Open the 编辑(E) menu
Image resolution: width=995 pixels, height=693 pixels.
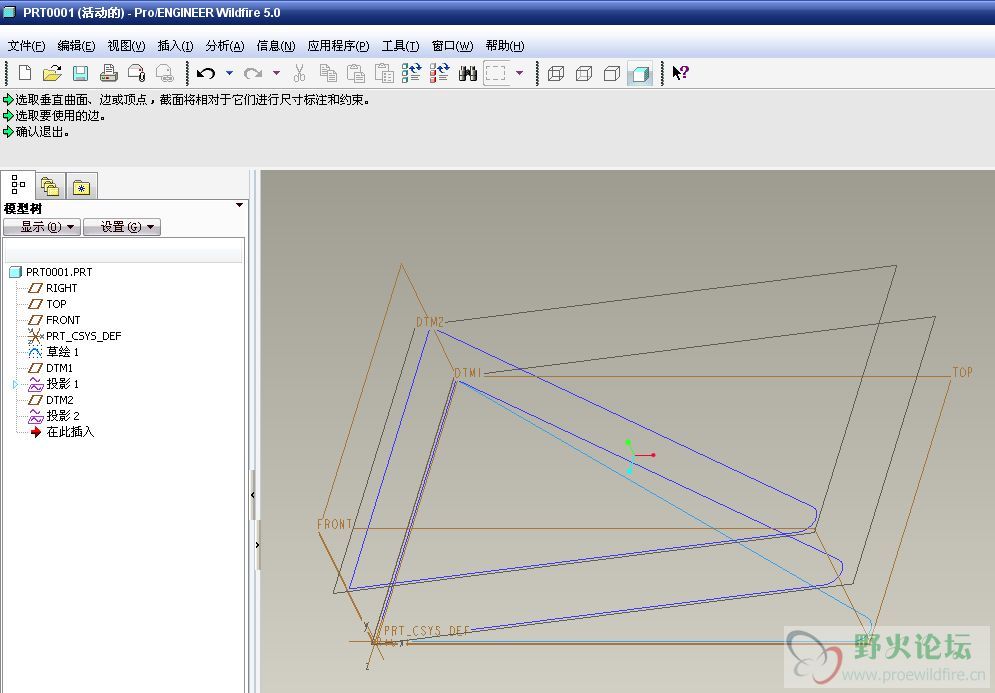76,46
